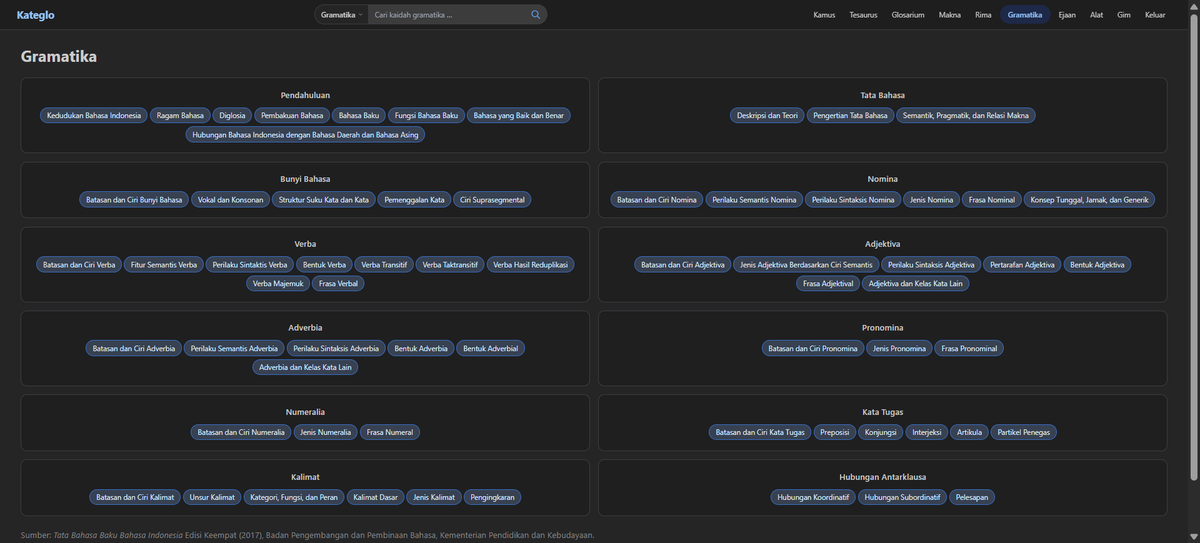Viewport: 1200px width, 543px height.
Task: Open the 'Preposisi' topic
Action: click(x=834, y=433)
